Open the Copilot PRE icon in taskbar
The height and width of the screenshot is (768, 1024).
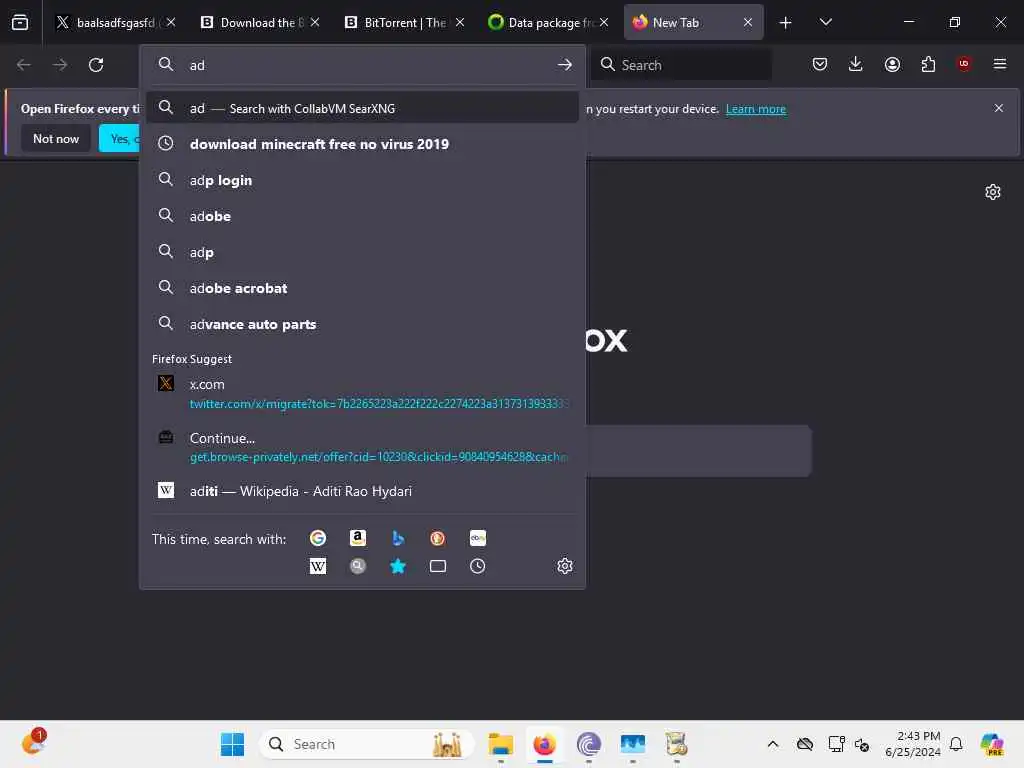click(x=992, y=744)
